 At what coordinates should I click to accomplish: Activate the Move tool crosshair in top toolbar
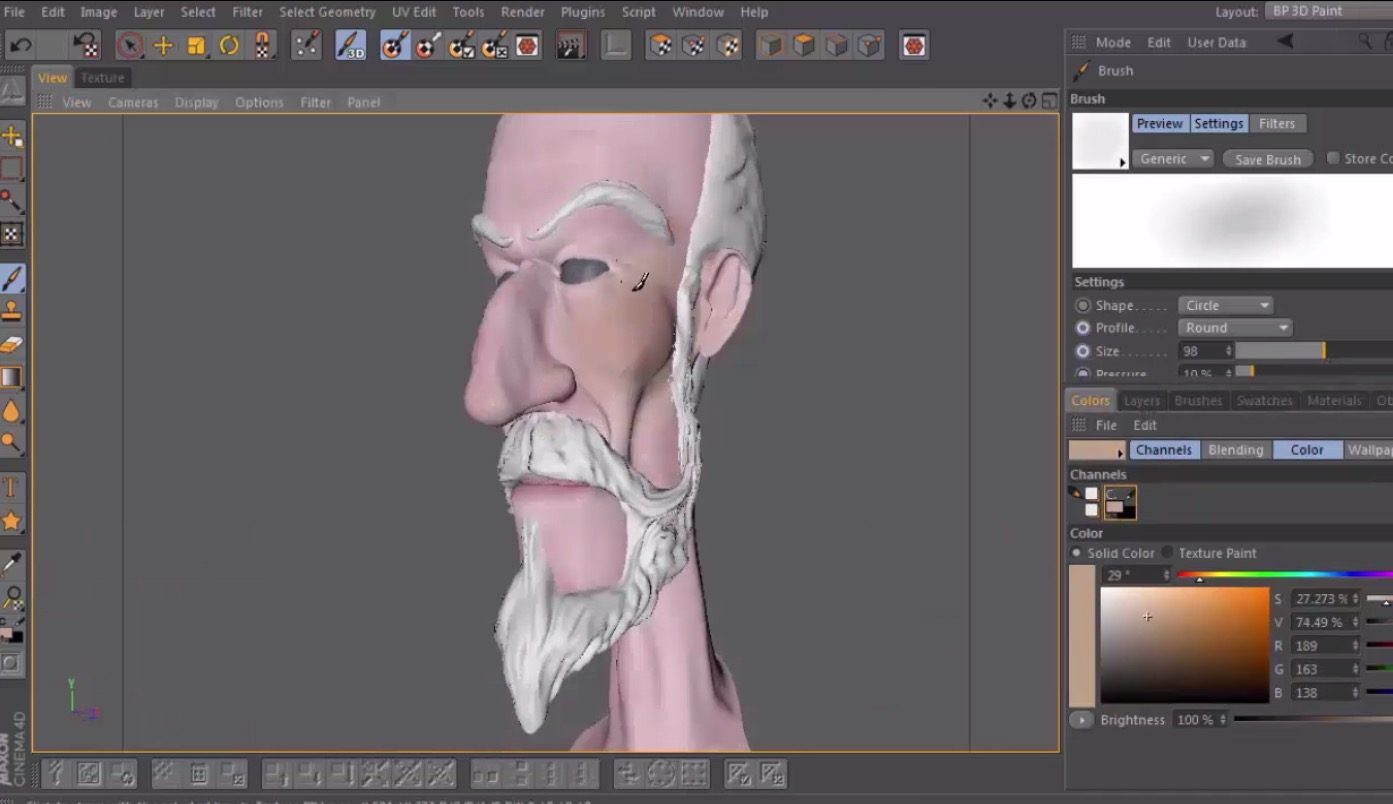pos(163,46)
